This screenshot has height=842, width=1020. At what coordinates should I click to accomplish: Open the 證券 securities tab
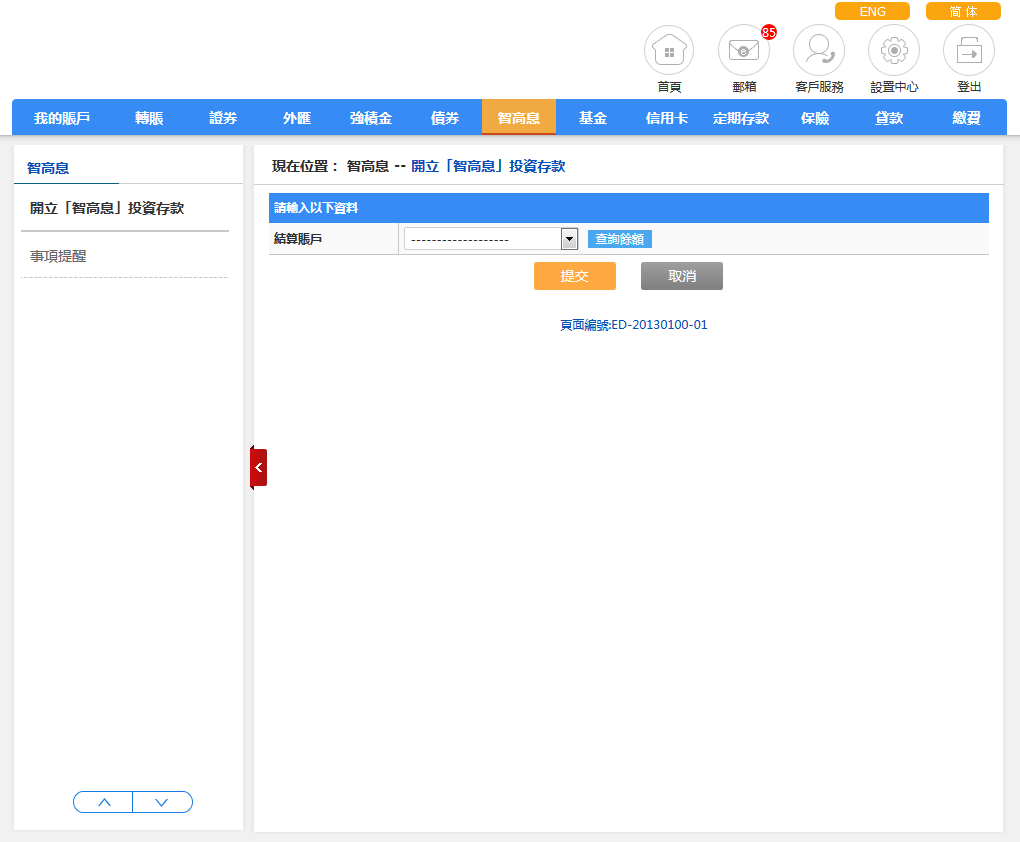(x=223, y=118)
